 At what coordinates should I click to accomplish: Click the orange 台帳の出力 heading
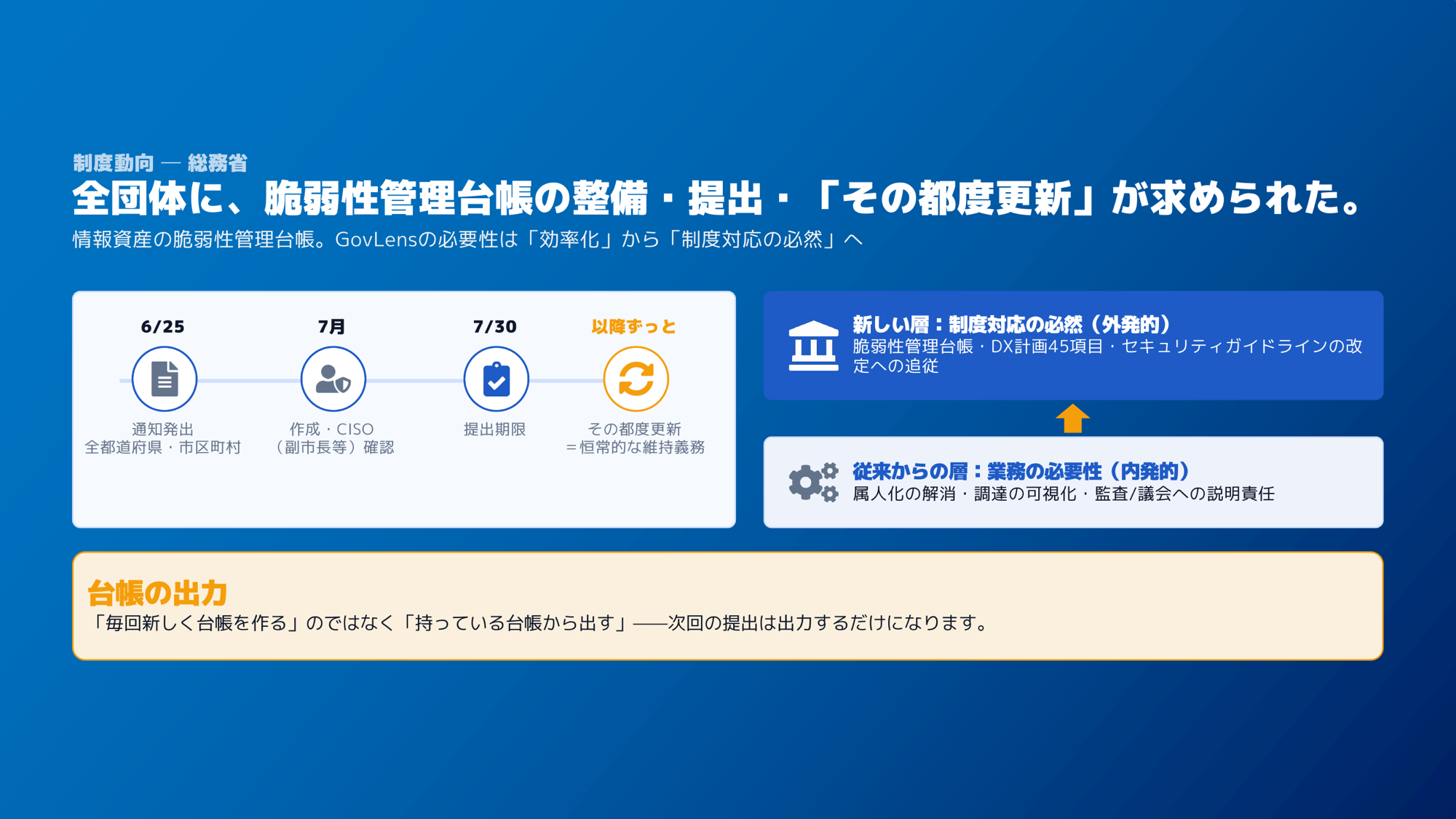point(158,593)
